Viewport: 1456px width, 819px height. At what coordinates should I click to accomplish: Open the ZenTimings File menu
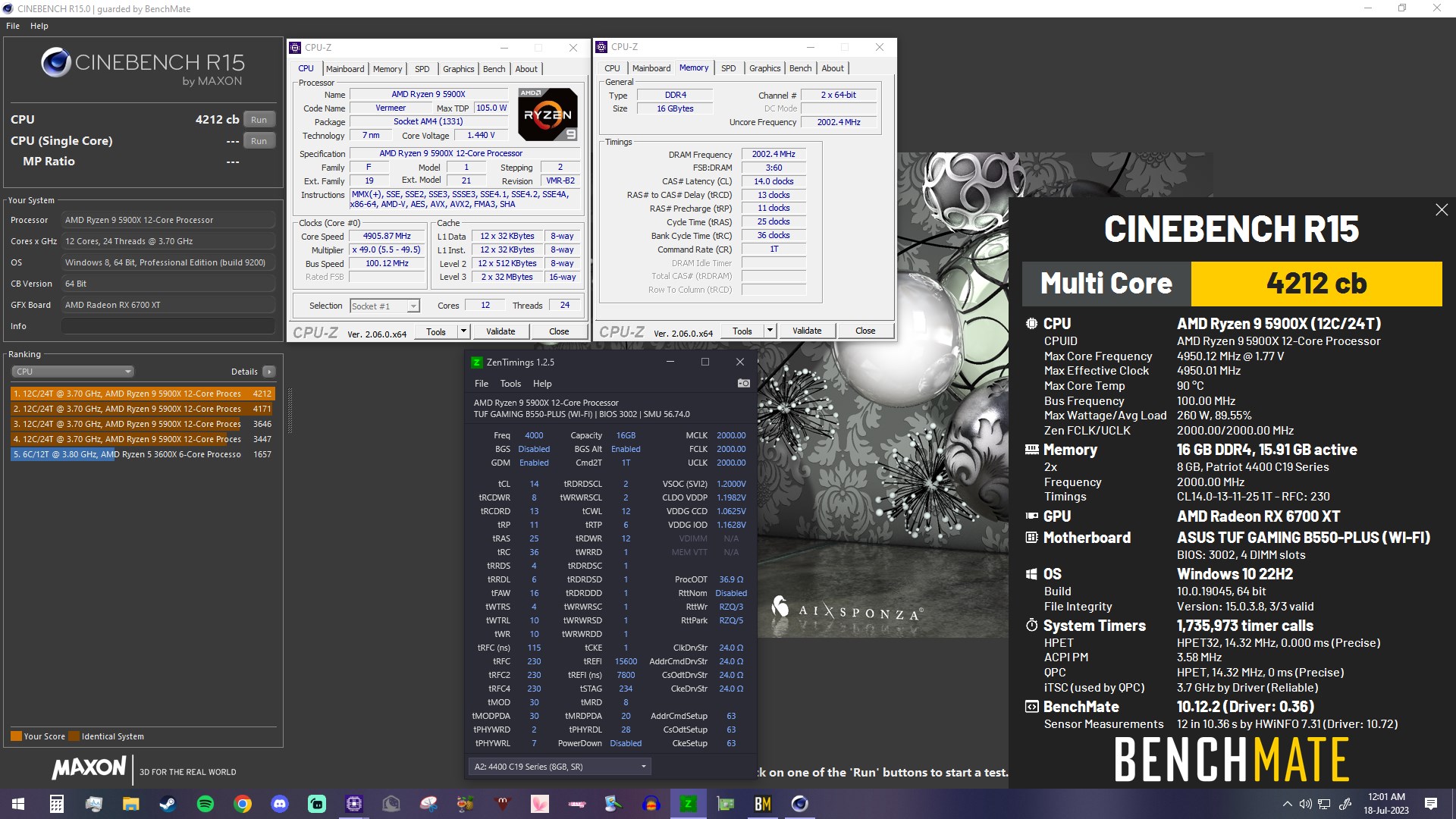pos(482,384)
